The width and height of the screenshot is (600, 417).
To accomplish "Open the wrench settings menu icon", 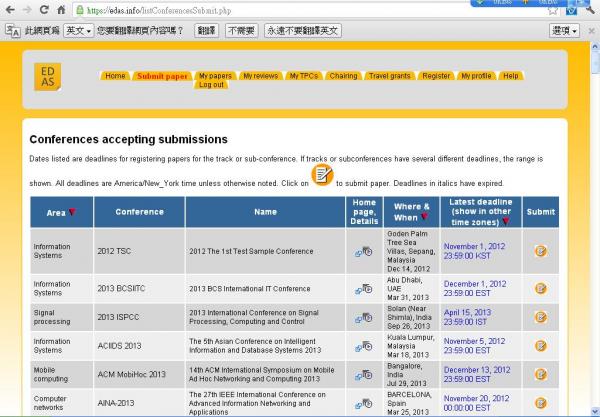I will 590,10.
